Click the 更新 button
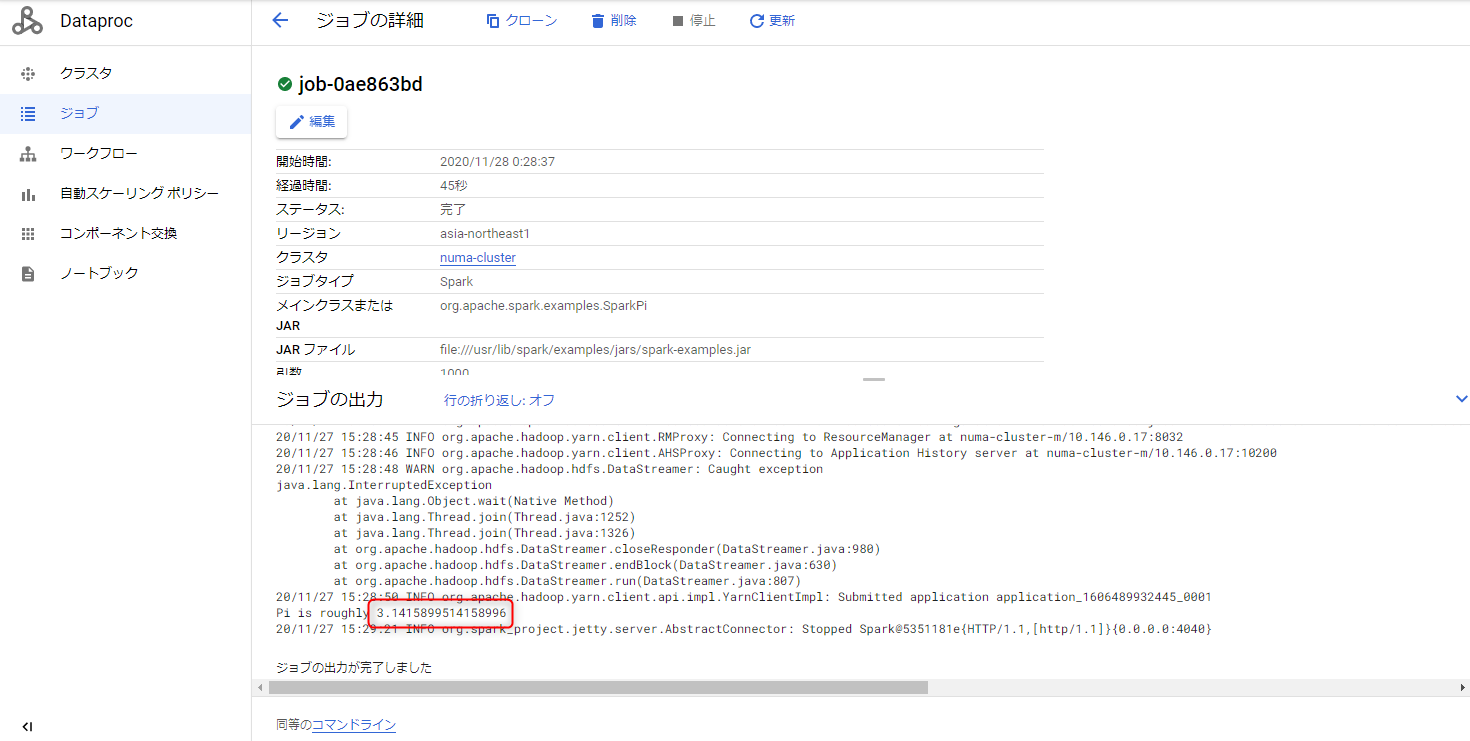Screen dimensions: 1470x741 pos(772,21)
